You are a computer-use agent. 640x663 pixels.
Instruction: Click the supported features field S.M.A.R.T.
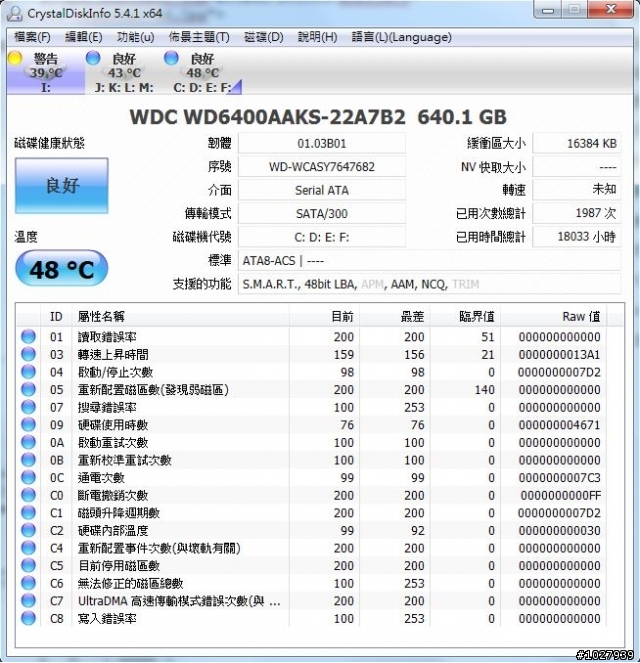click(x=429, y=284)
